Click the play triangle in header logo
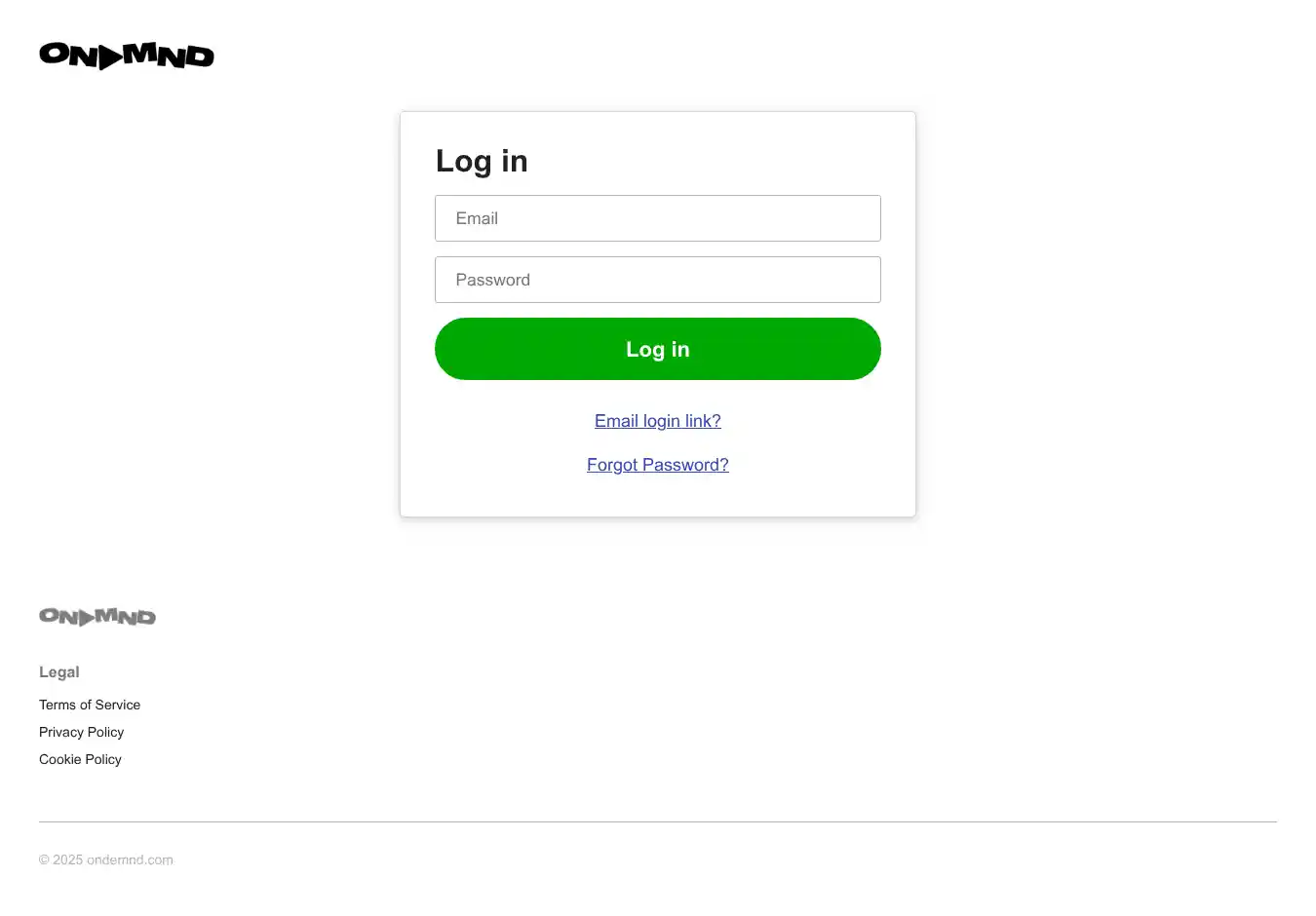The width and height of the screenshot is (1316, 916). click(110, 57)
